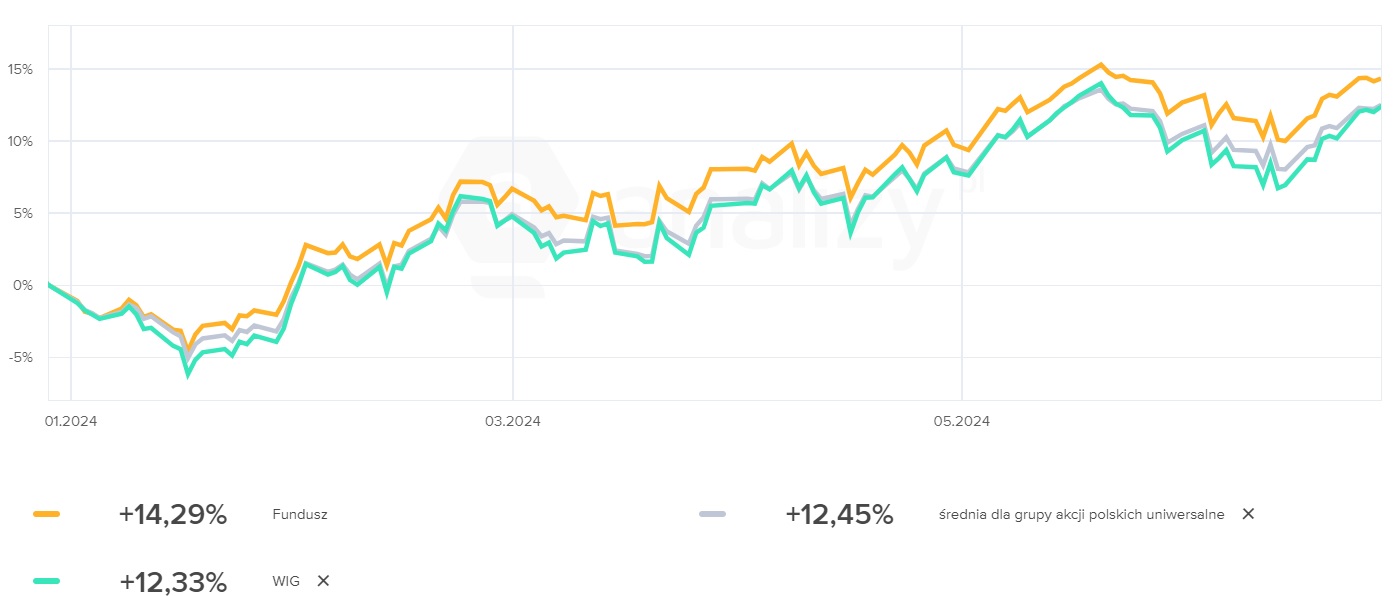Remove the WIG benchmark with its X icon
1399x596 pixels.
coord(323,581)
